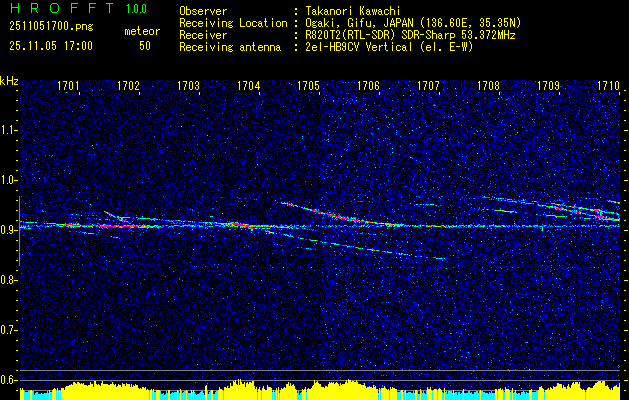
Task: Click the filename 2511051700.png
Action: pos(51,27)
